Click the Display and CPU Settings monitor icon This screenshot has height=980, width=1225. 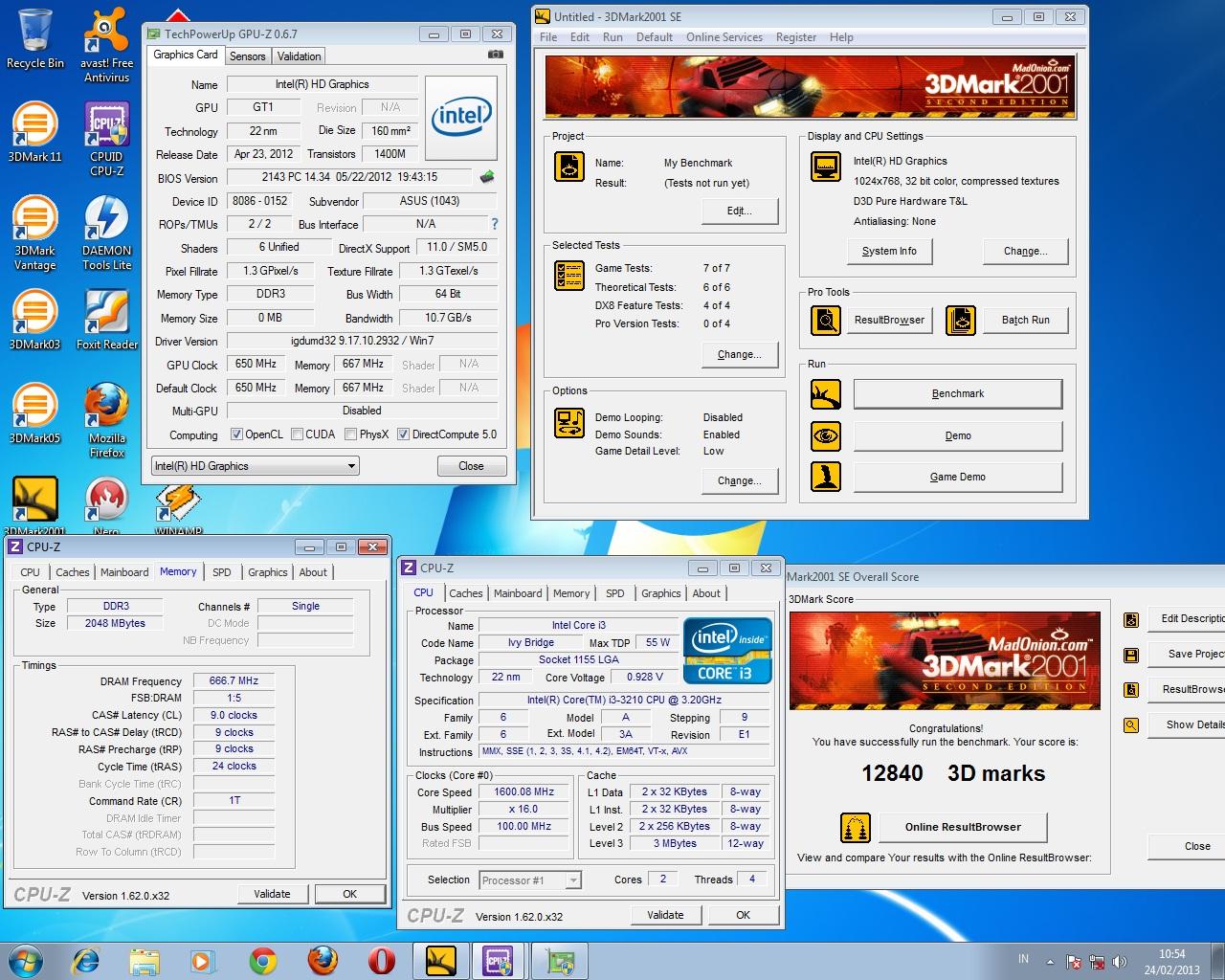tap(825, 167)
